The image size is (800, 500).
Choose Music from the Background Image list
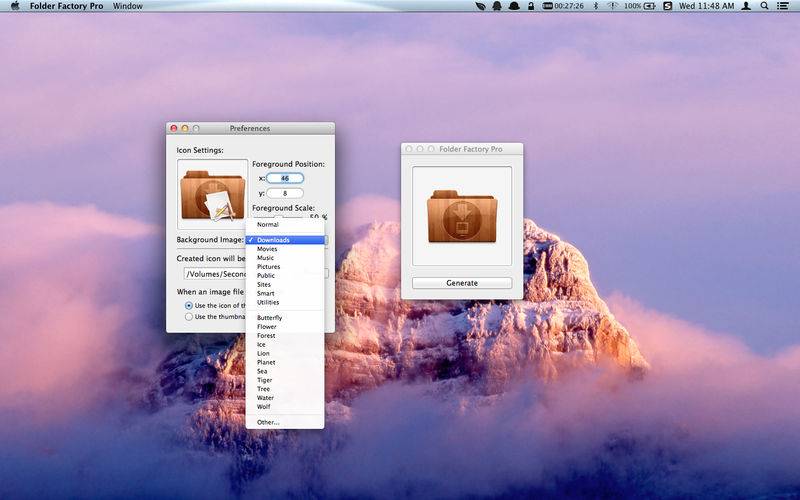pyautogui.click(x=285, y=258)
